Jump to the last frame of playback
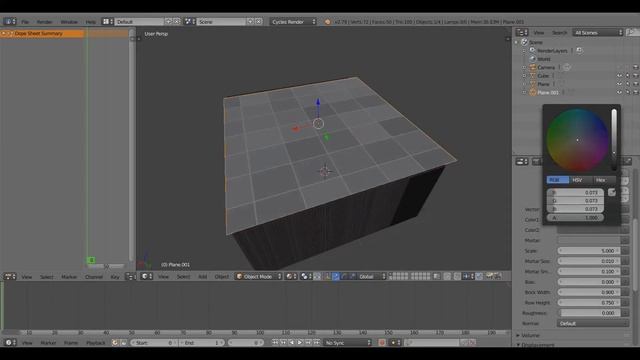The width and height of the screenshot is (640, 360). (317, 342)
